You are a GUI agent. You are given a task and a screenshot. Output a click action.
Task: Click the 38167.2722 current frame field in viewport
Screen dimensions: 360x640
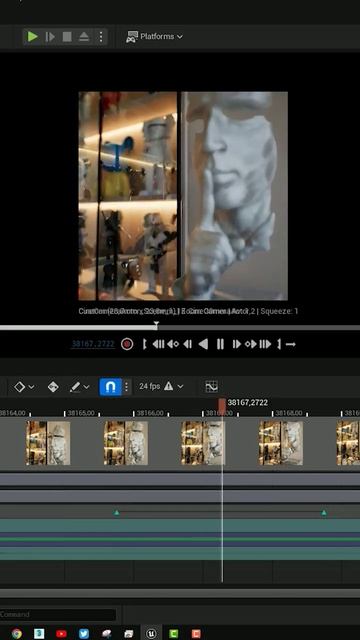click(x=93, y=344)
